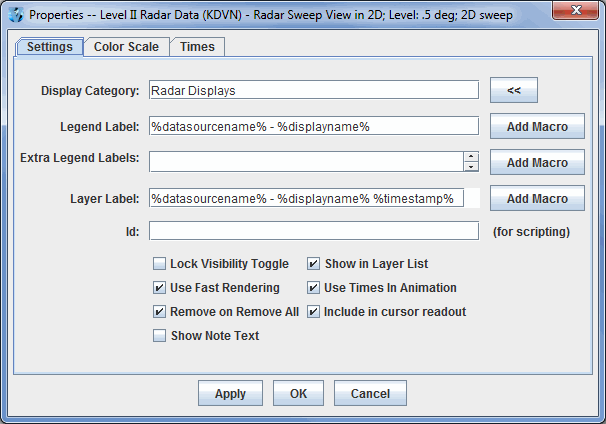Select the Settings tab

click(49, 47)
